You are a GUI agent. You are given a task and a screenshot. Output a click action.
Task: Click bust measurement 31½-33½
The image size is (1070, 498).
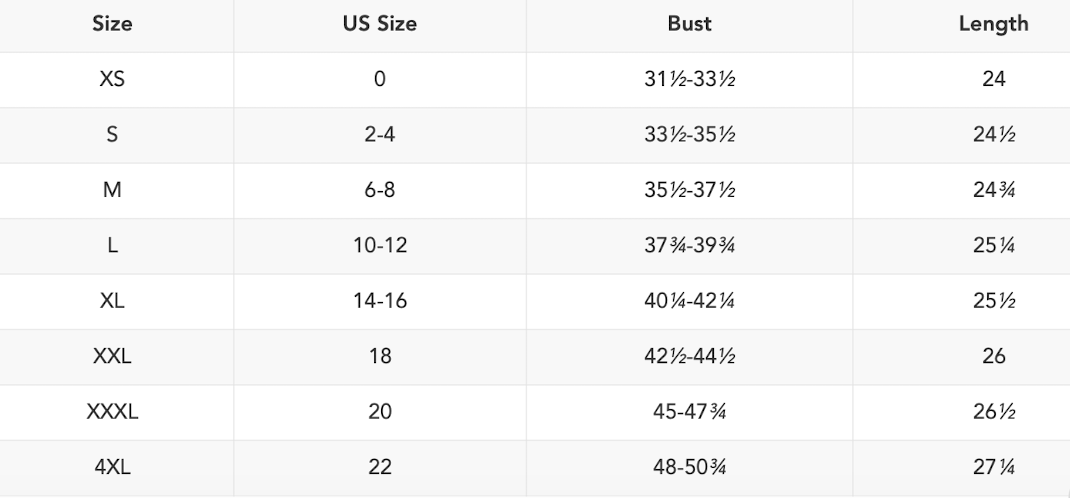click(689, 80)
